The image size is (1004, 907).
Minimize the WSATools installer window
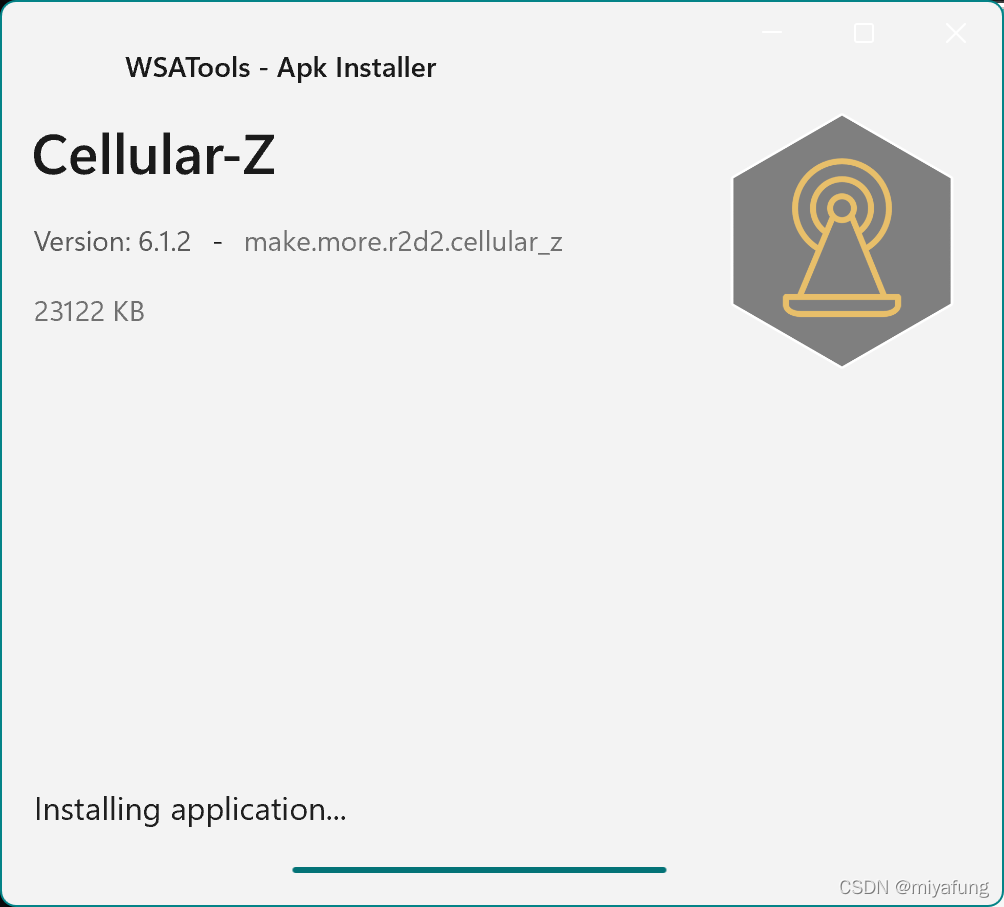click(x=772, y=32)
